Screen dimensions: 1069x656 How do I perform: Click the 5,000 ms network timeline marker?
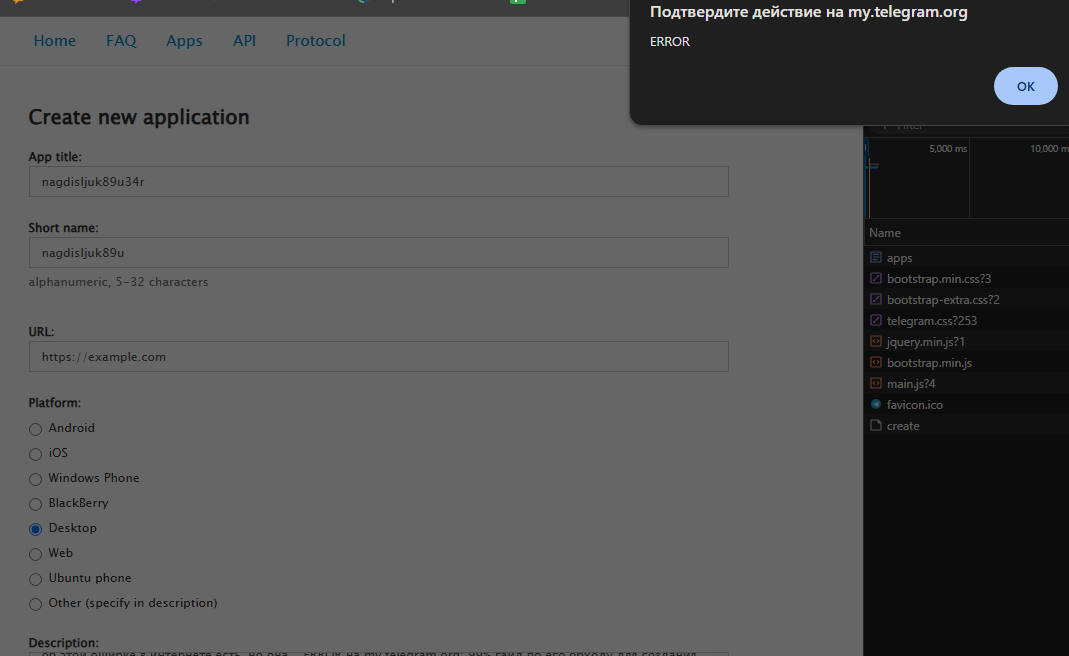click(948, 149)
